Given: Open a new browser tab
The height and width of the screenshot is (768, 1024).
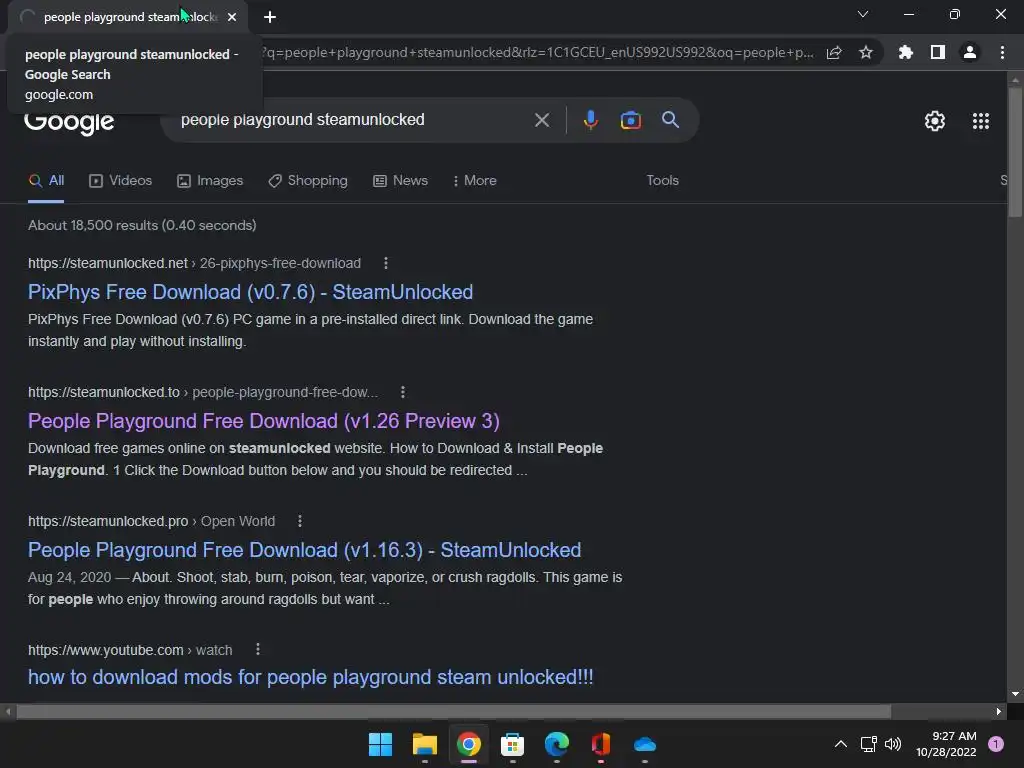Looking at the screenshot, I should coord(270,17).
